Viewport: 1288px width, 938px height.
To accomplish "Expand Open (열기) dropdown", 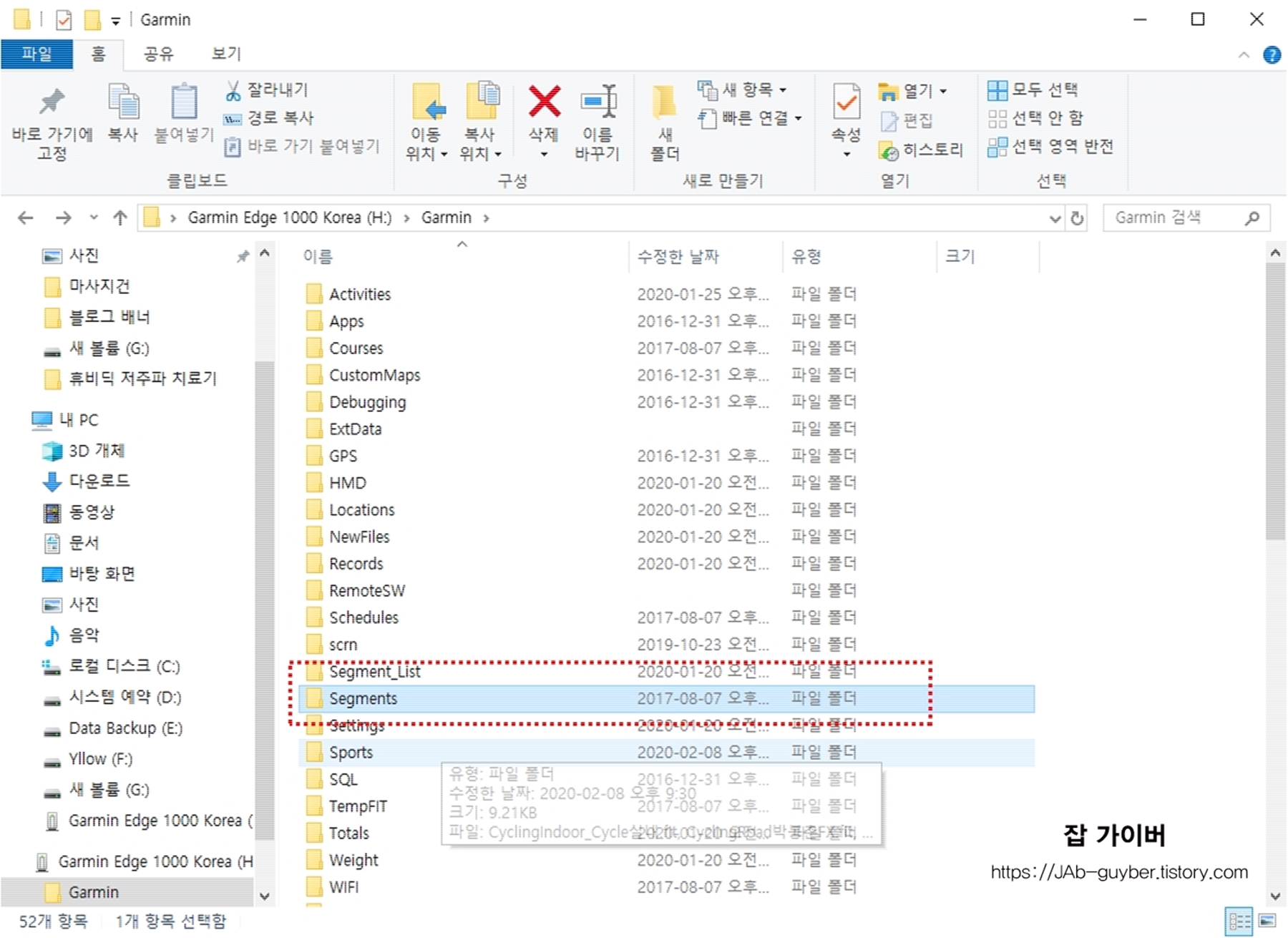I will [x=913, y=91].
